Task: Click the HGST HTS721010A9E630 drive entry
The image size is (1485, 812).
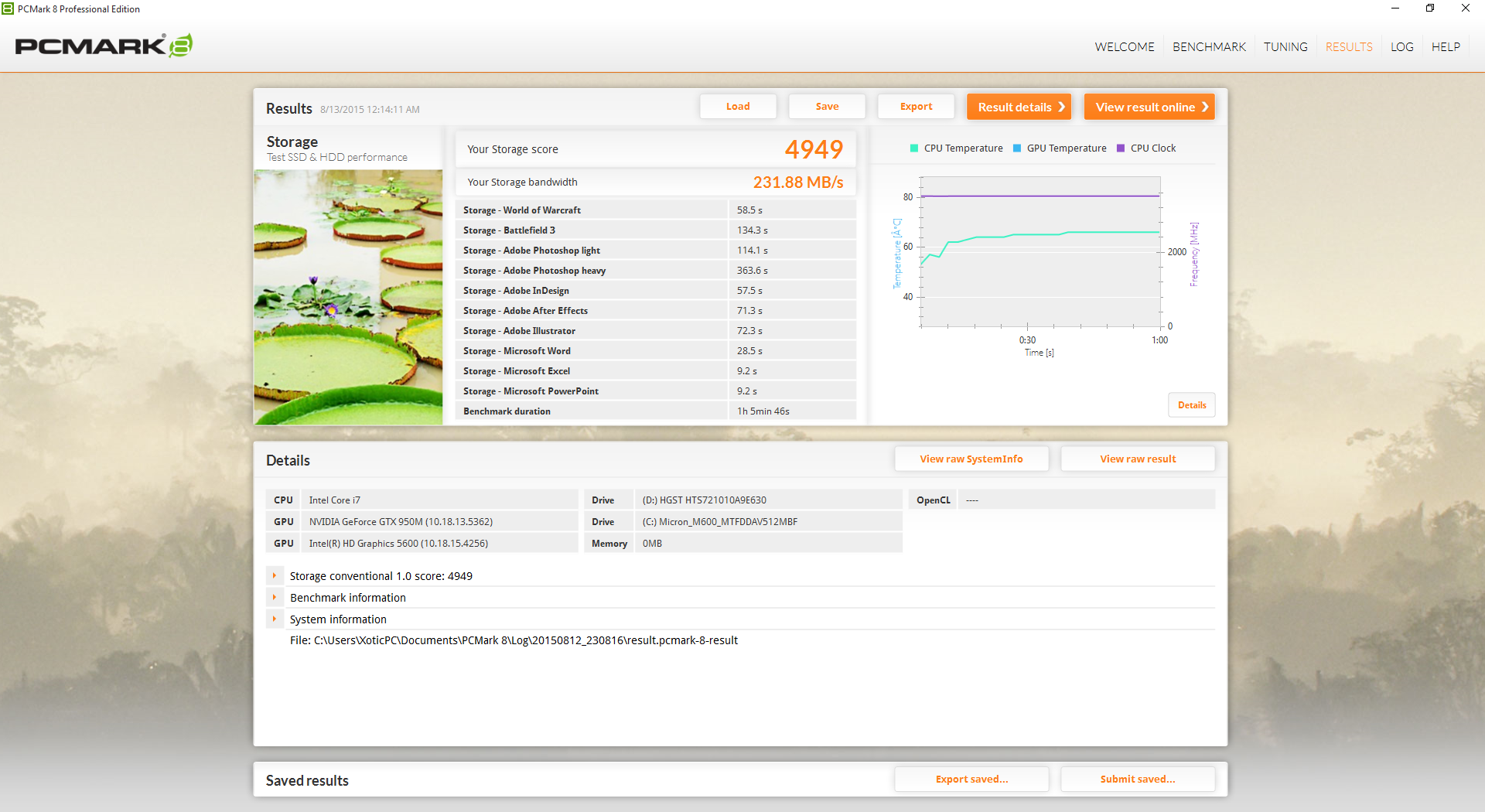Action: coord(769,500)
